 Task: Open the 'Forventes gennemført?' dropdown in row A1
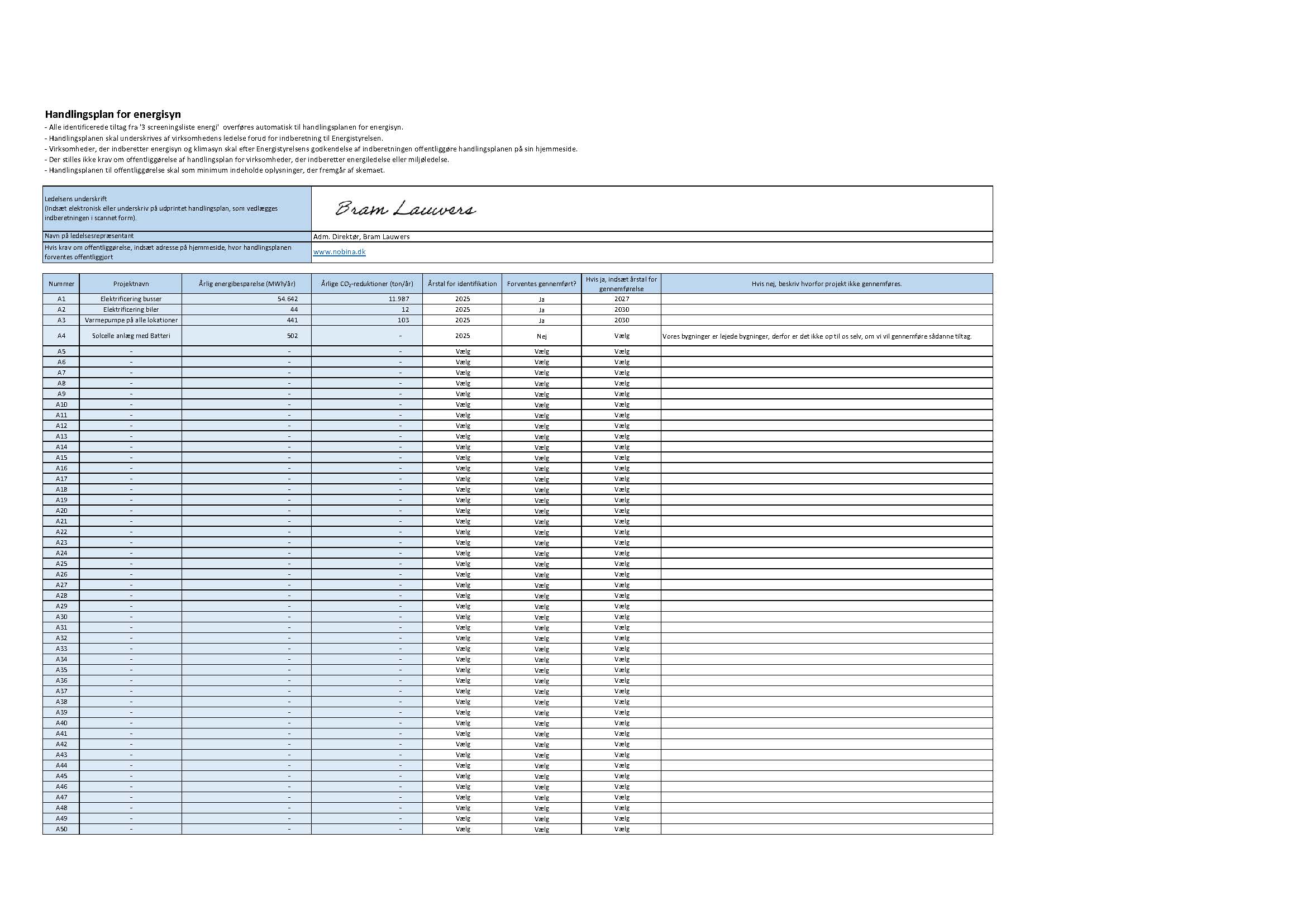pyautogui.click(x=541, y=299)
